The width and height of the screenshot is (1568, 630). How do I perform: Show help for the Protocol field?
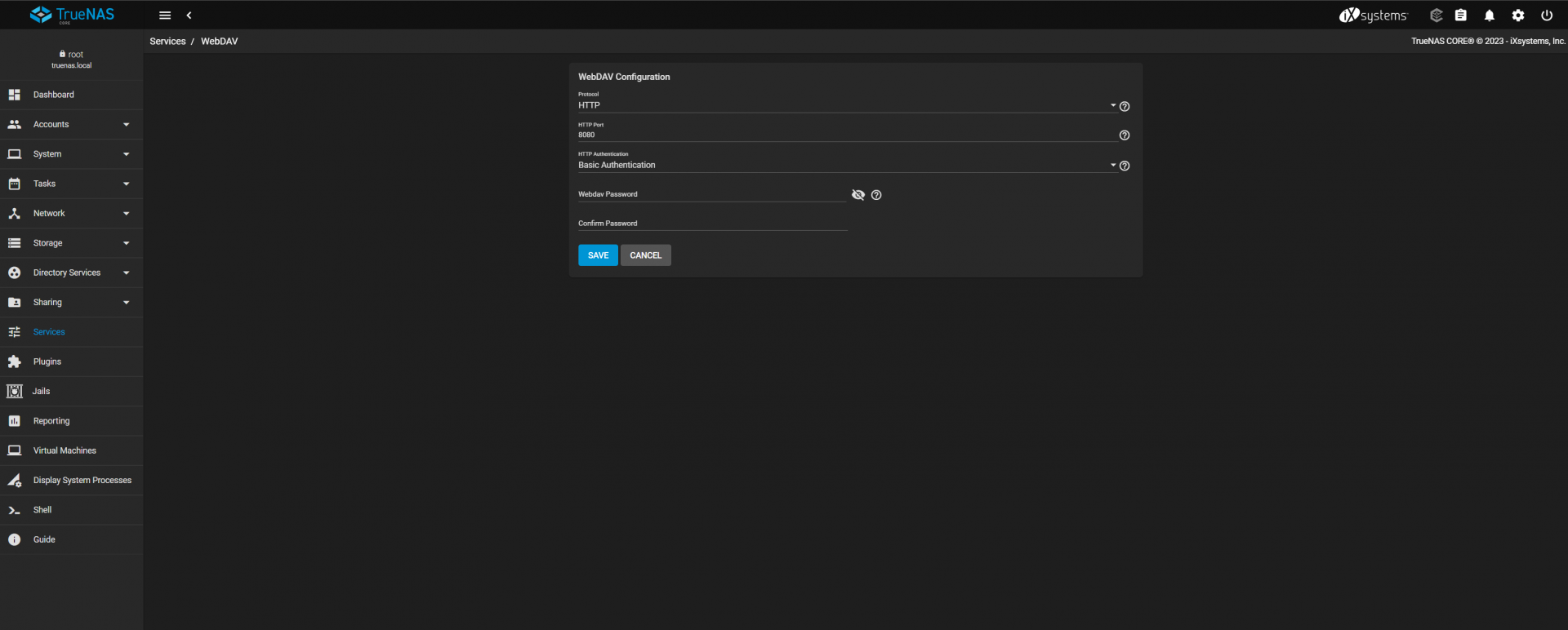pos(1125,106)
